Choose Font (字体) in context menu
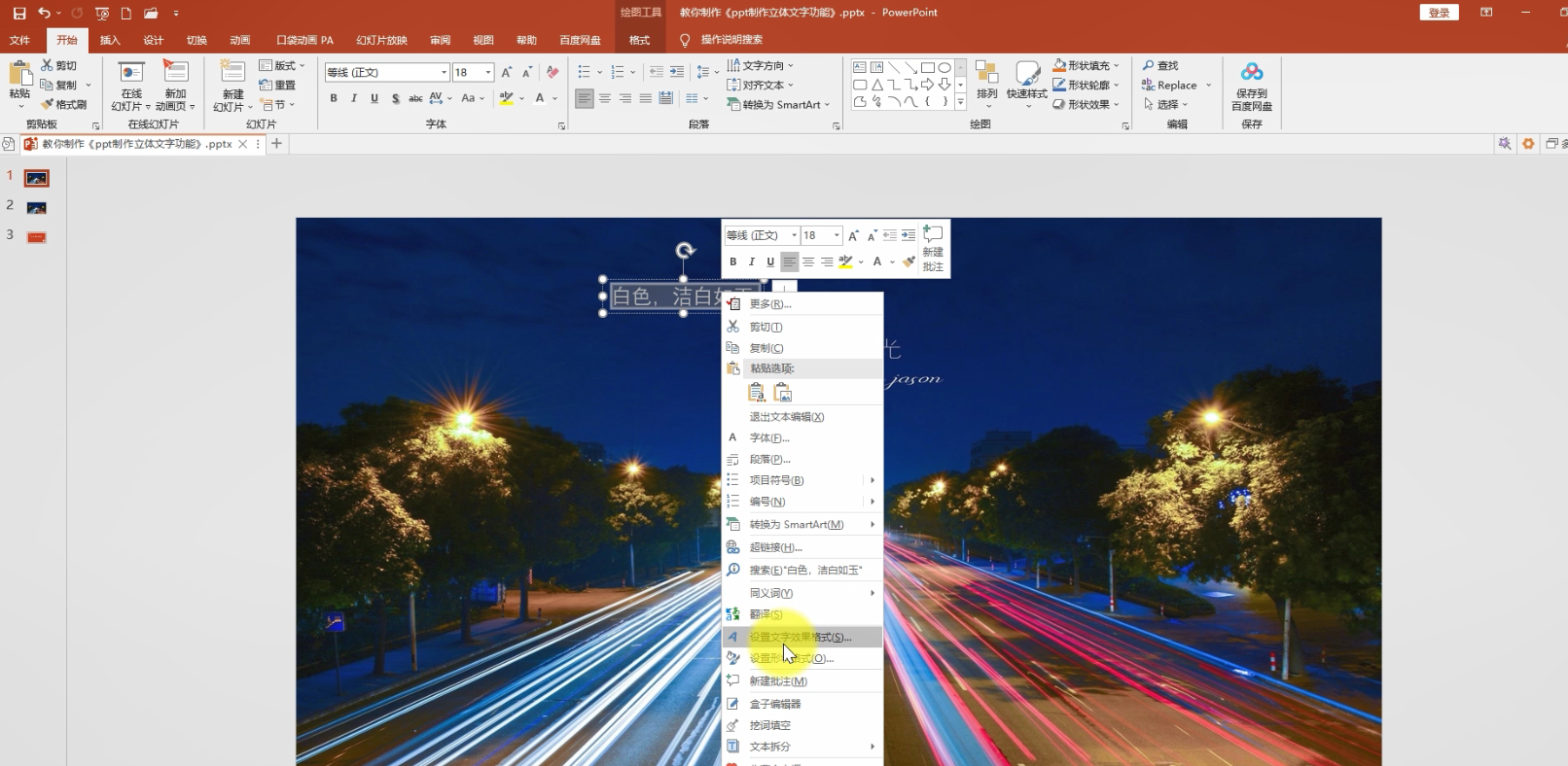The image size is (1568, 766). [x=802, y=437]
